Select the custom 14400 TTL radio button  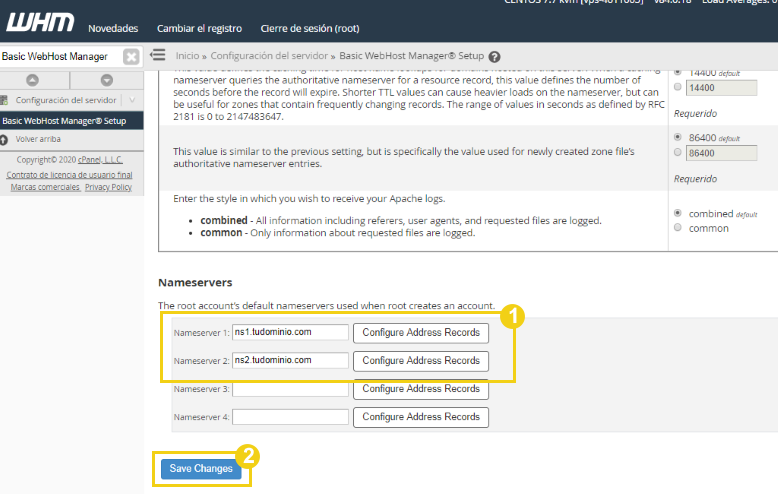coord(678,87)
